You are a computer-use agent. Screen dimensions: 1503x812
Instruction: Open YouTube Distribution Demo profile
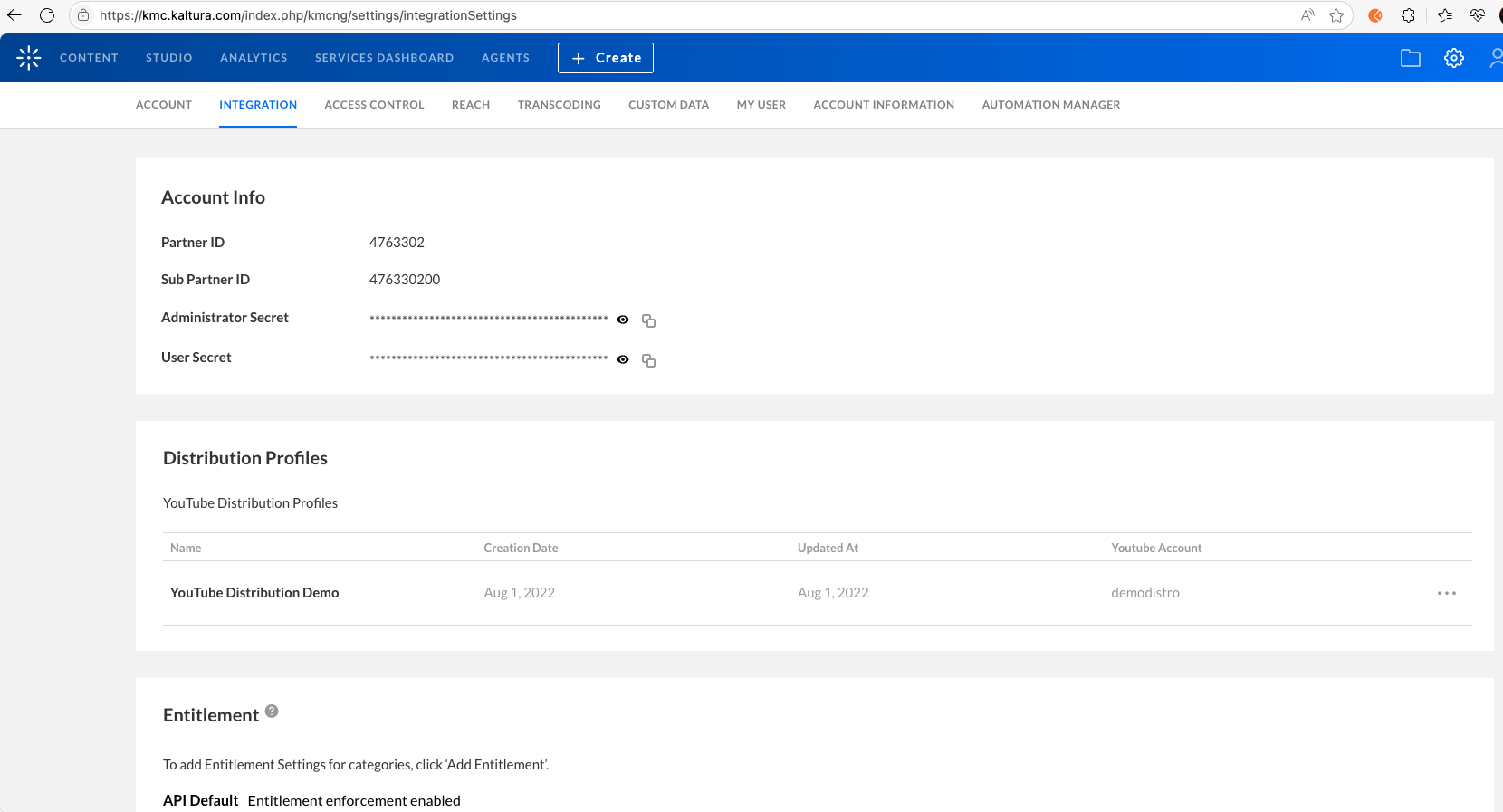point(254,593)
